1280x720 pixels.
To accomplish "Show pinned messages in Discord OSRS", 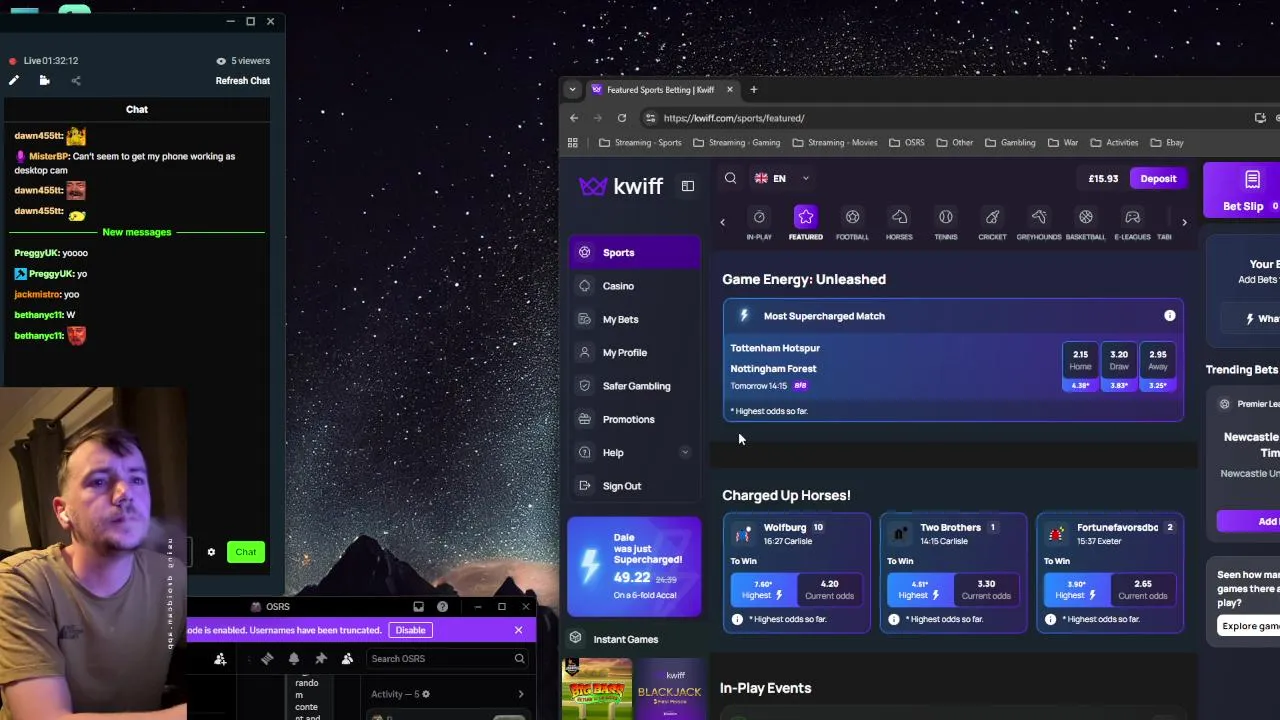I will (x=321, y=659).
